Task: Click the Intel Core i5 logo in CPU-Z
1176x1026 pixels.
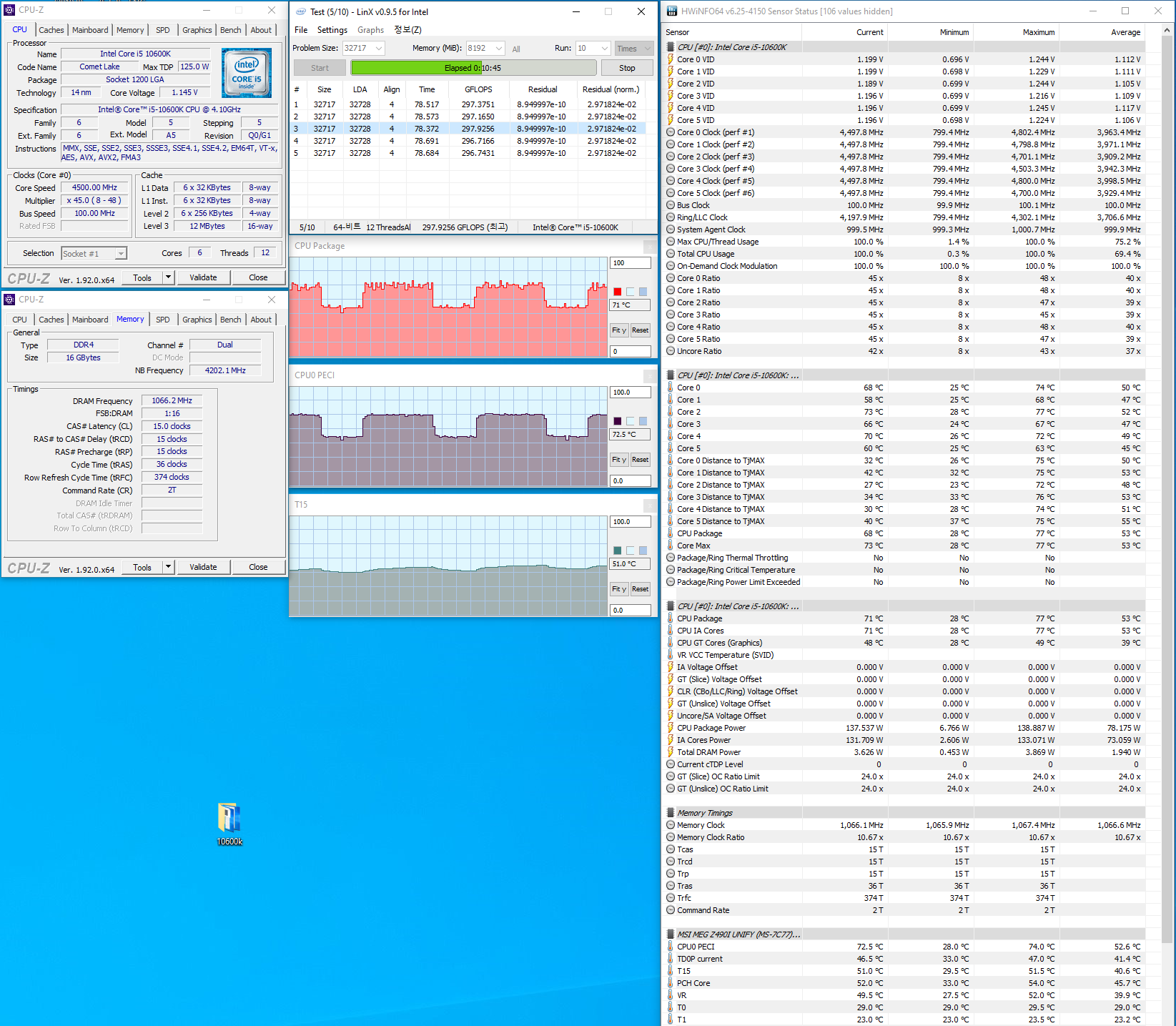Action: [x=246, y=73]
